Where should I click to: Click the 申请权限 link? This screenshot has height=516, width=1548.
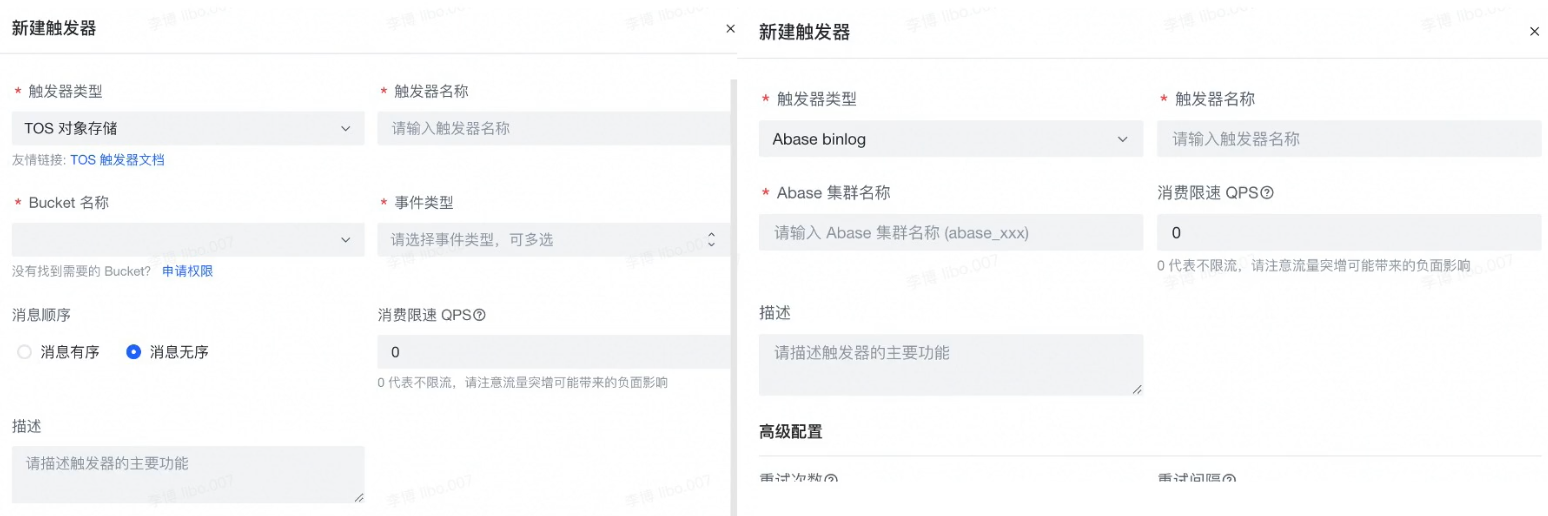[x=187, y=271]
